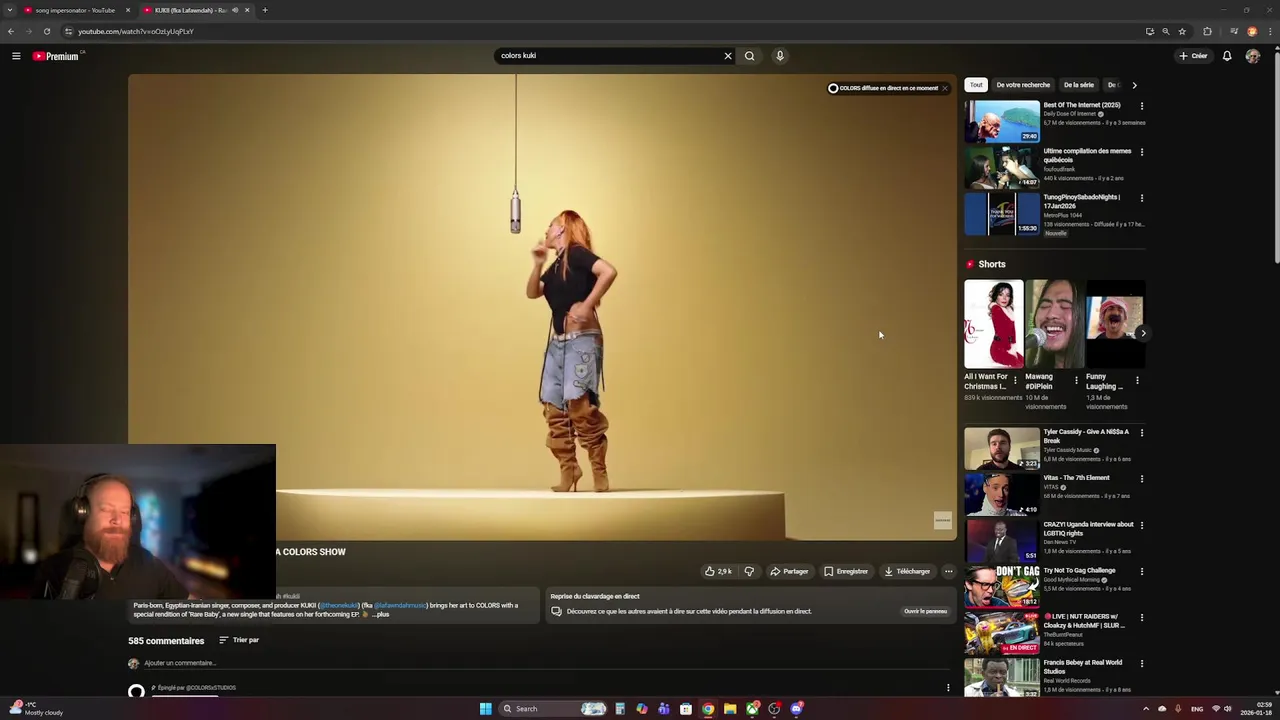Image resolution: width=1280 pixels, height=720 pixels.
Task: Open a new browser tab
Action: pos(265,10)
